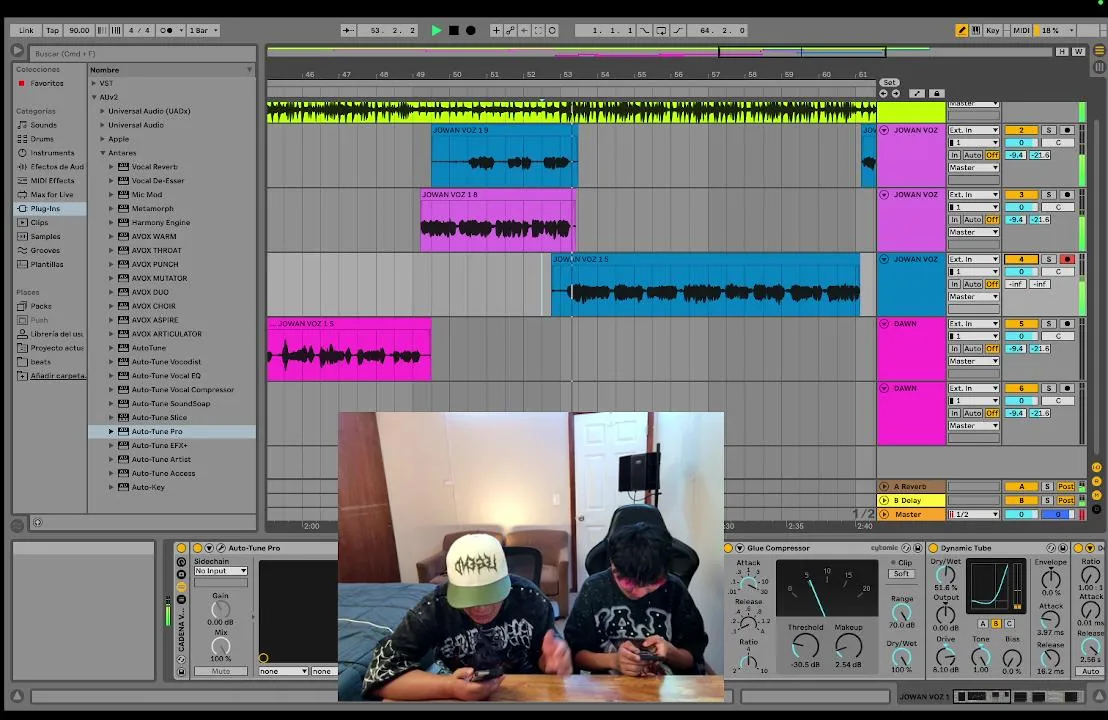The image size is (1108, 720).
Task: Toggle Auto-Tune Pro device activator
Action: click(x=197, y=548)
